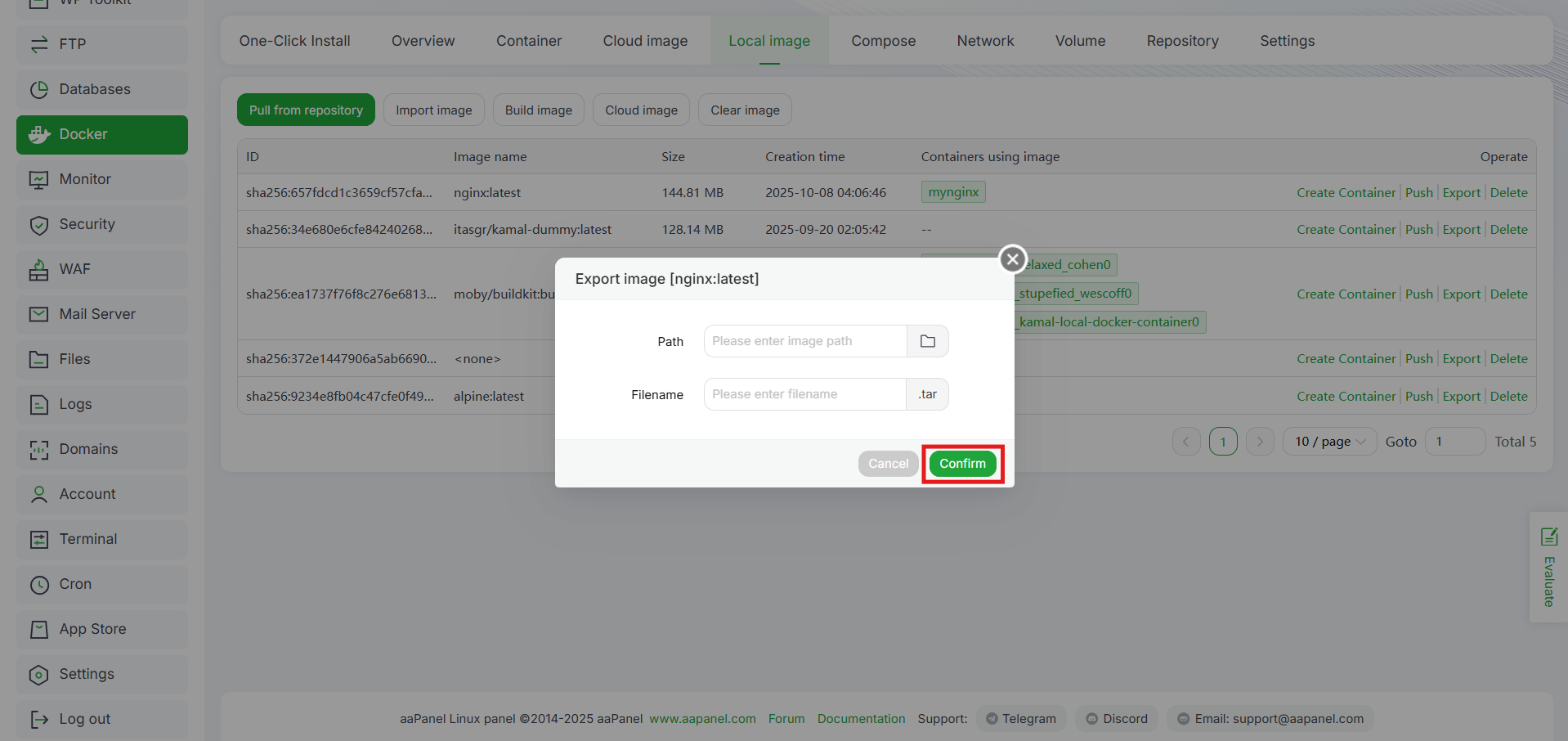
Task: Switch to One-Click Install tab
Action: (294, 41)
